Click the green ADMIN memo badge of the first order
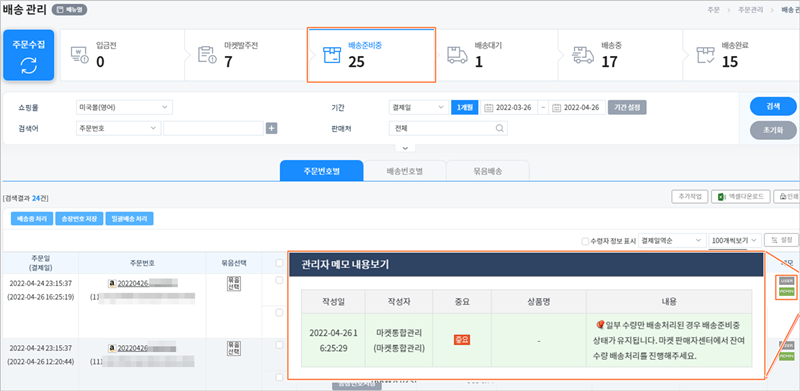800x391 pixels. click(x=787, y=291)
